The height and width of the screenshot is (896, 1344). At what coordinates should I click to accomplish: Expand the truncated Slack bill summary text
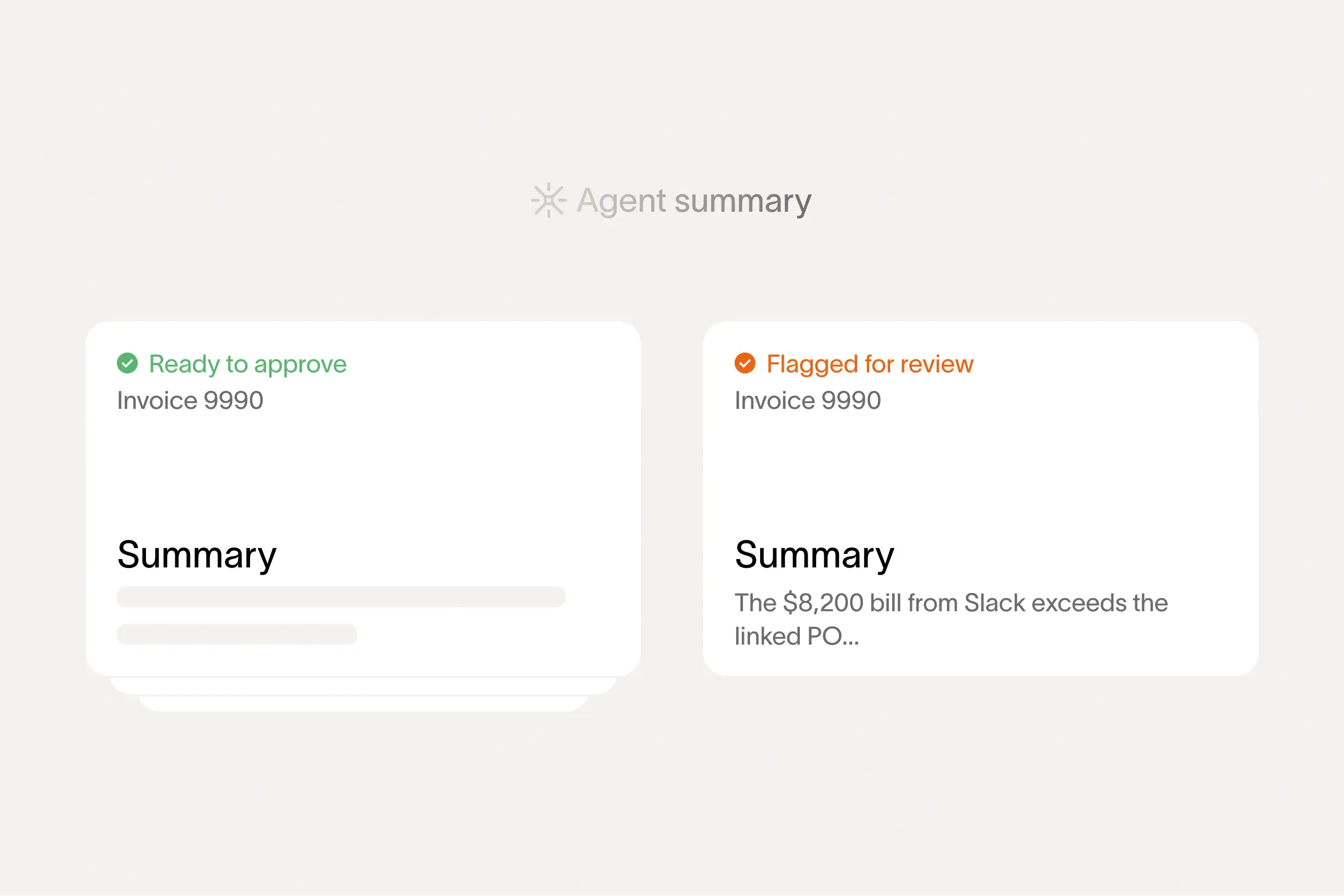(950, 603)
